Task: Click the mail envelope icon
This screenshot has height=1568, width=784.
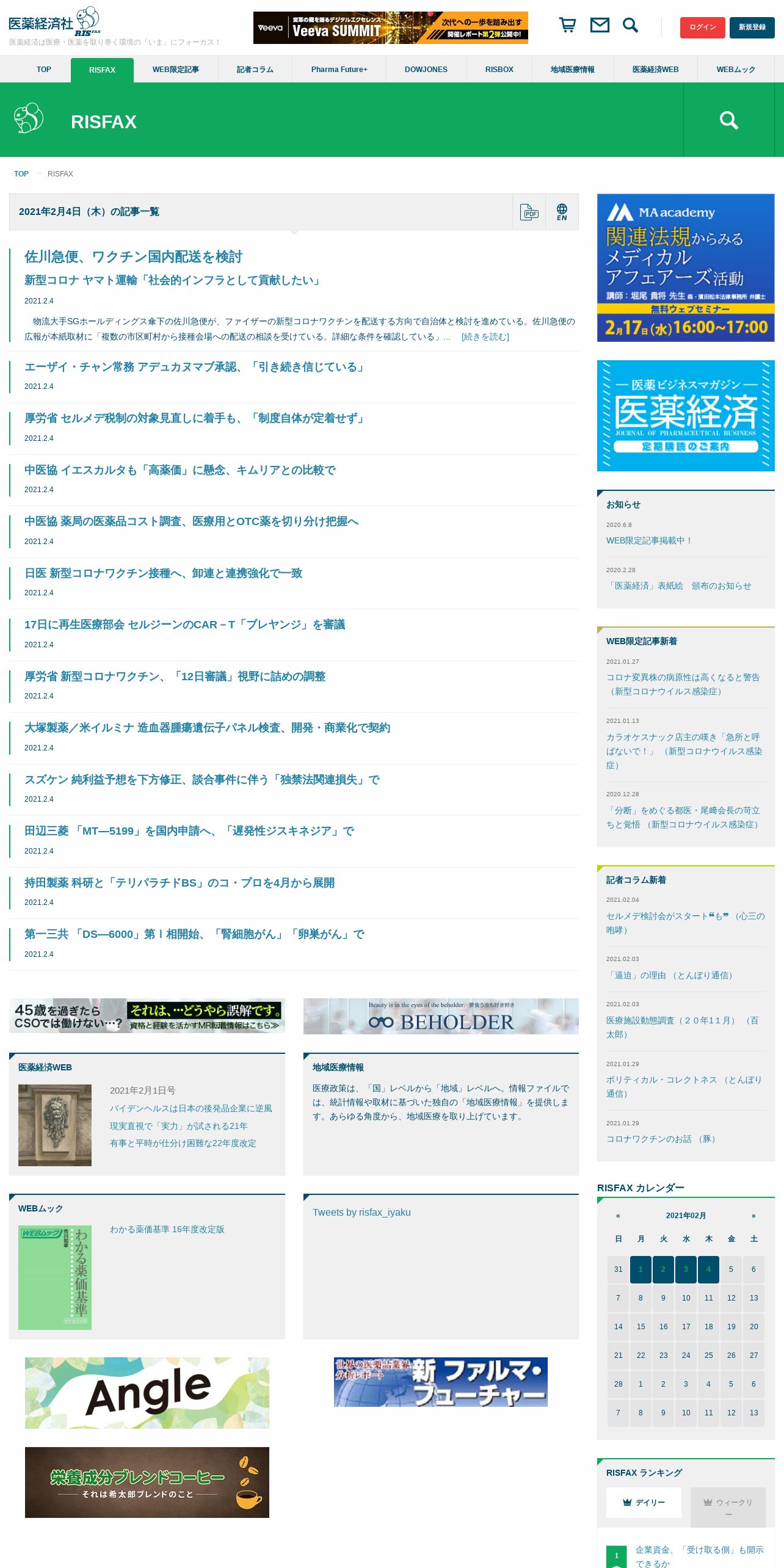Action: click(x=600, y=25)
